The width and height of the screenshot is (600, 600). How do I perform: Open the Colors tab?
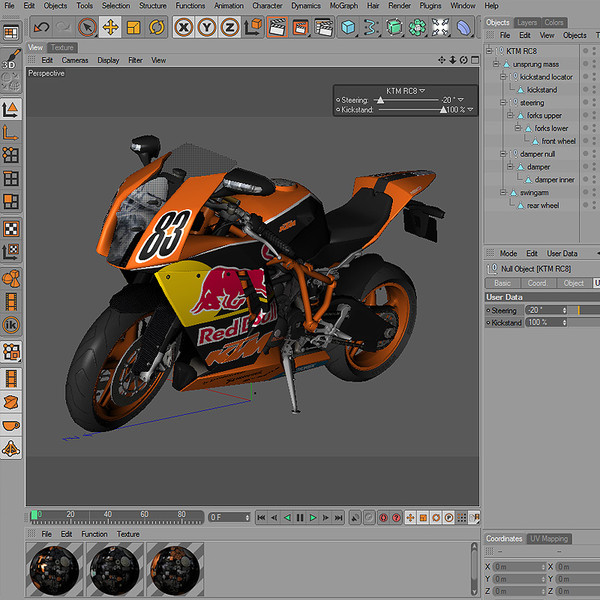[x=554, y=23]
